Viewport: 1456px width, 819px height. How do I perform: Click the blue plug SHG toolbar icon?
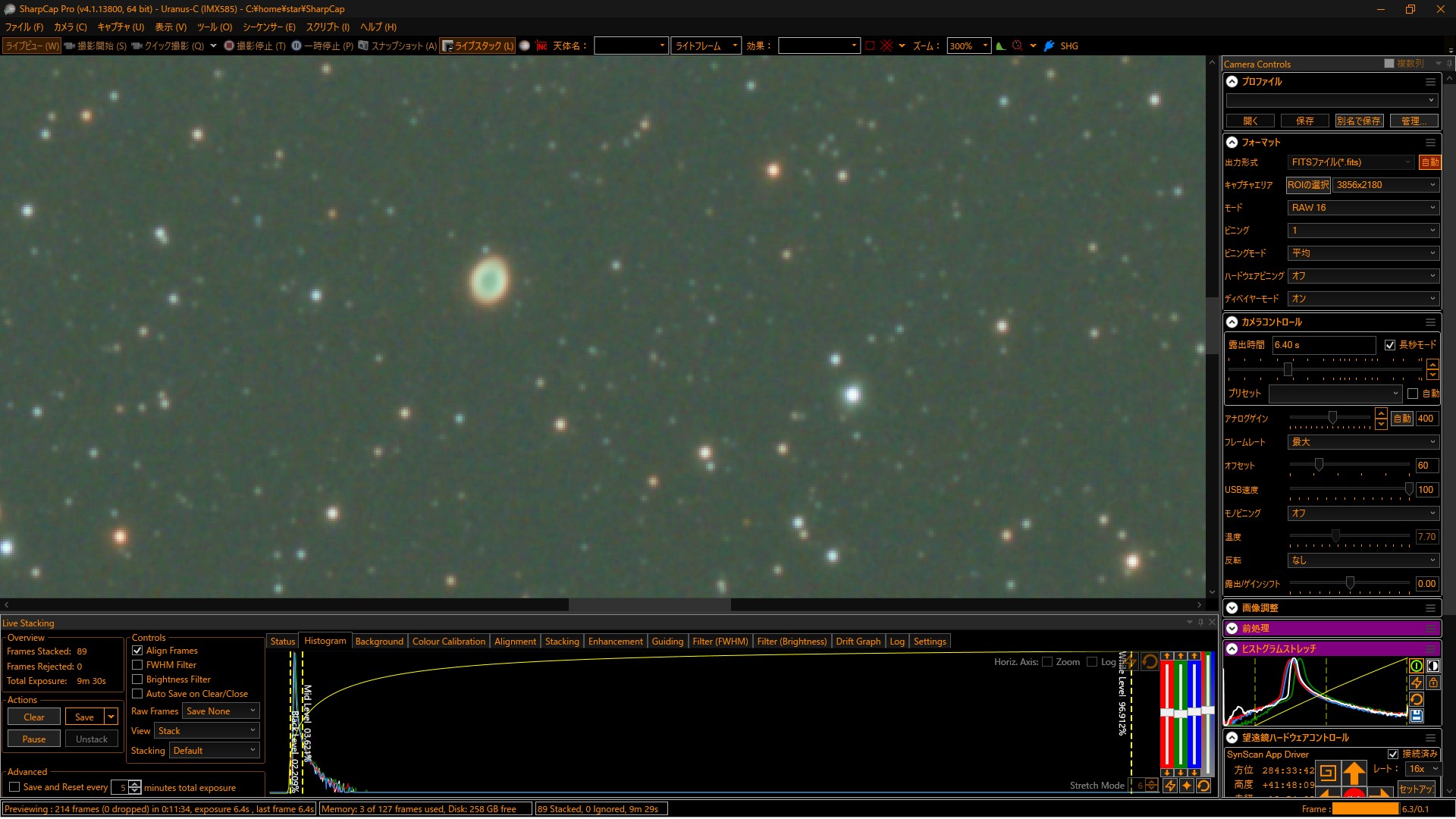[x=1050, y=46]
